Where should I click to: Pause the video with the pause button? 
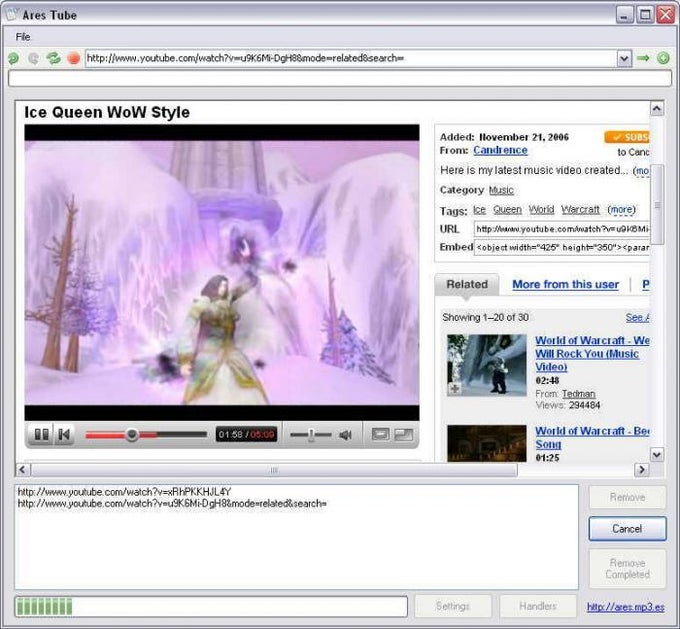click(41, 434)
